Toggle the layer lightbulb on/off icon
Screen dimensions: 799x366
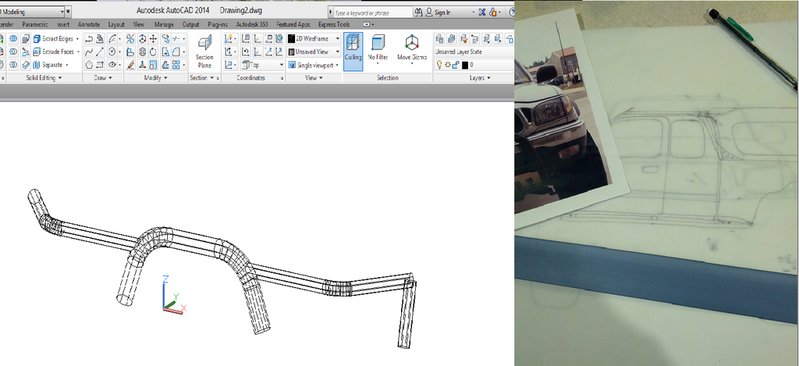pyautogui.click(x=440, y=65)
